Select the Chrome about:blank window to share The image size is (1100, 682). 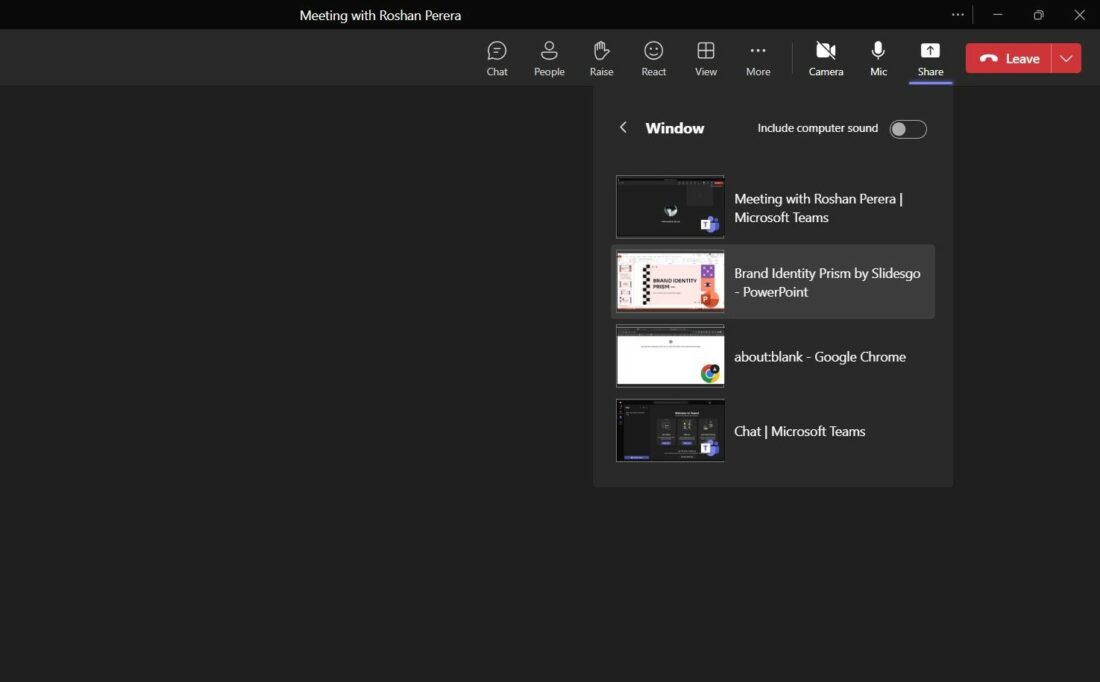tap(772, 356)
